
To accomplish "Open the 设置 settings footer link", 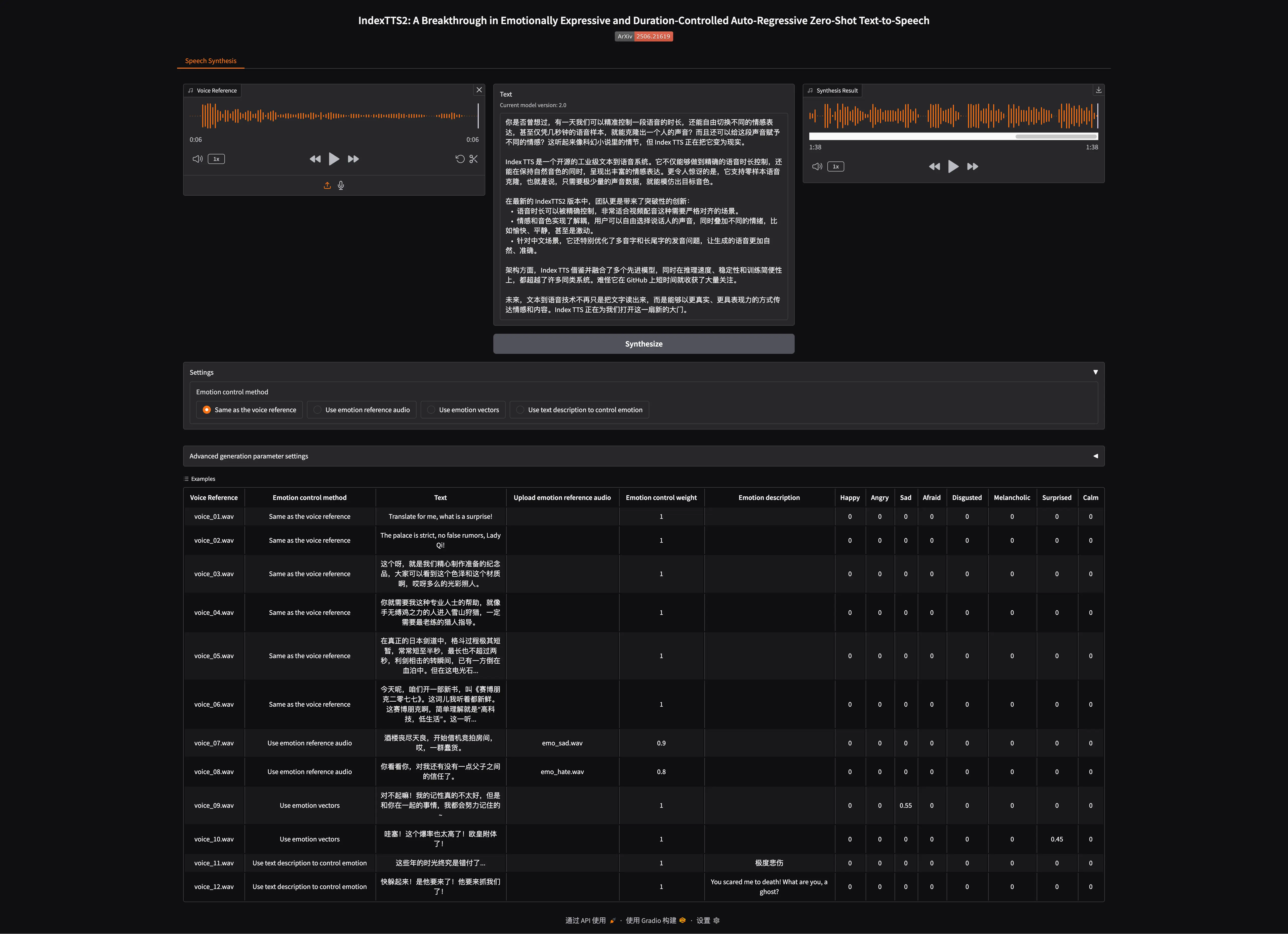I will (708, 920).
